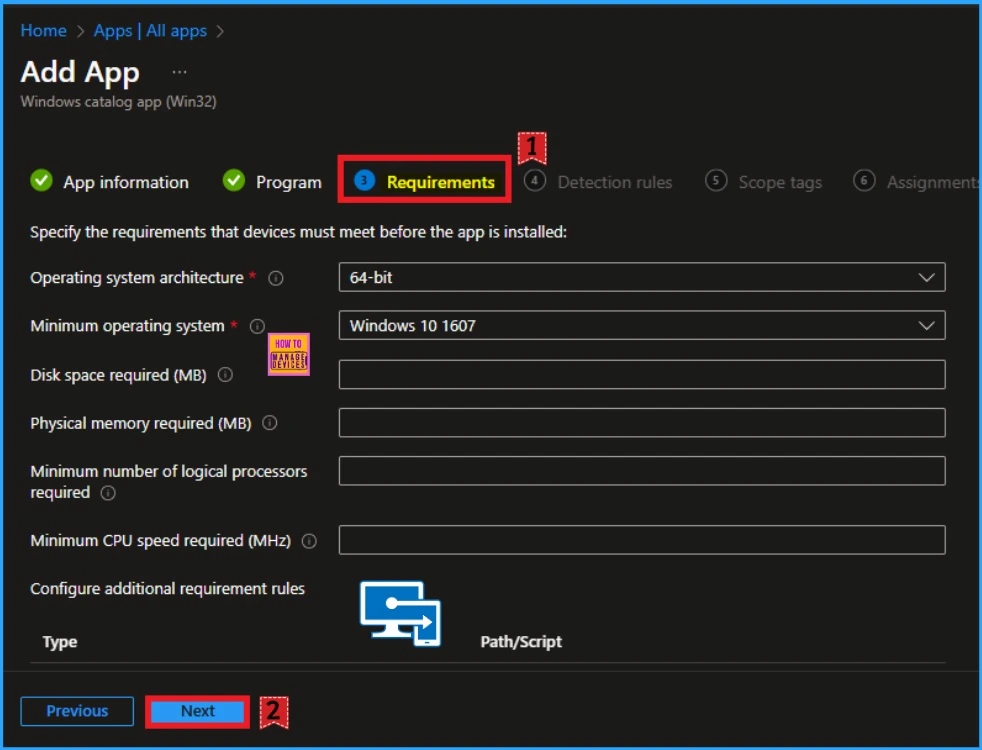Click info icon for Operating system architecture
The height and width of the screenshot is (750, 982).
coord(276,279)
